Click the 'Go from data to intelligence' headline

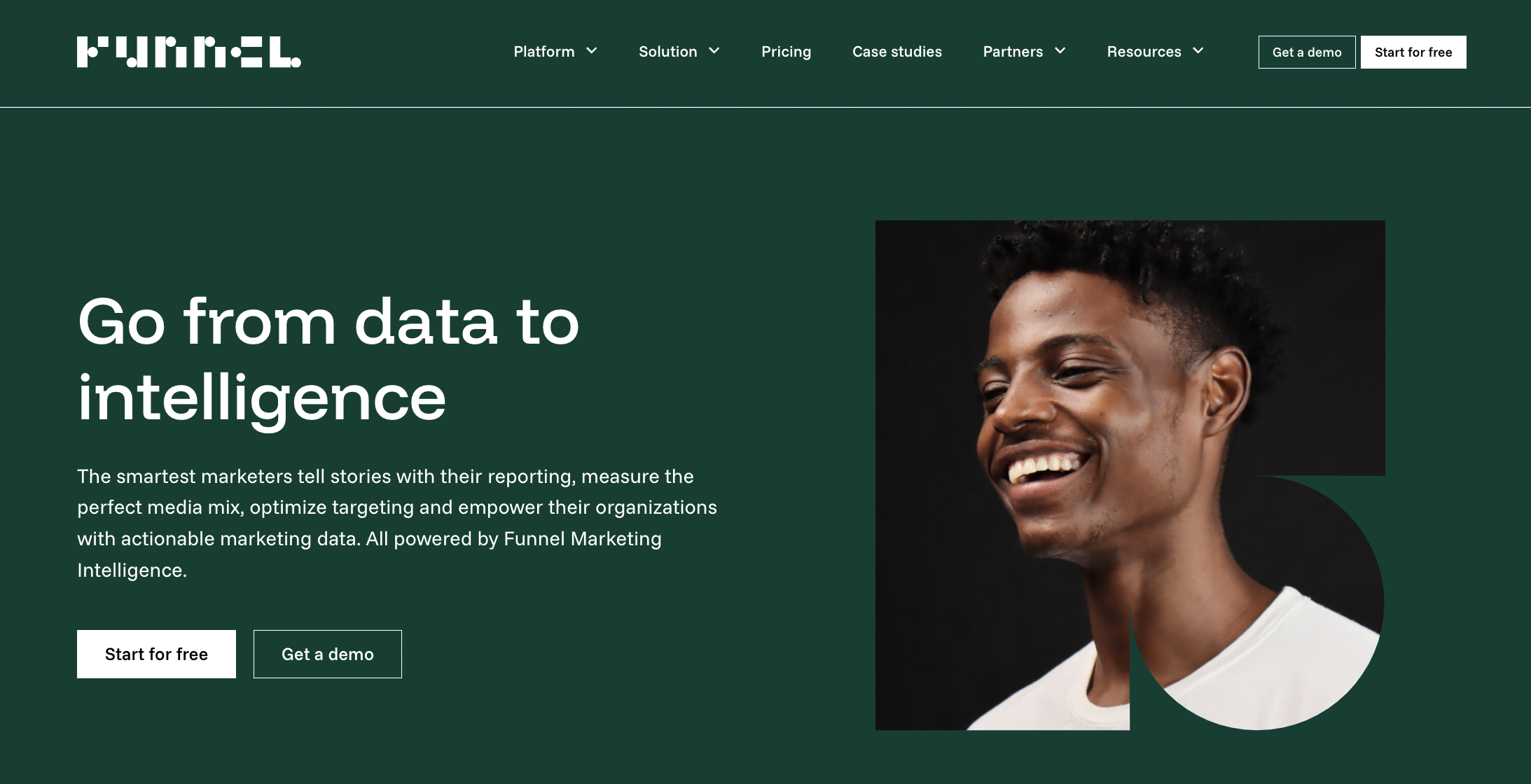coord(328,358)
